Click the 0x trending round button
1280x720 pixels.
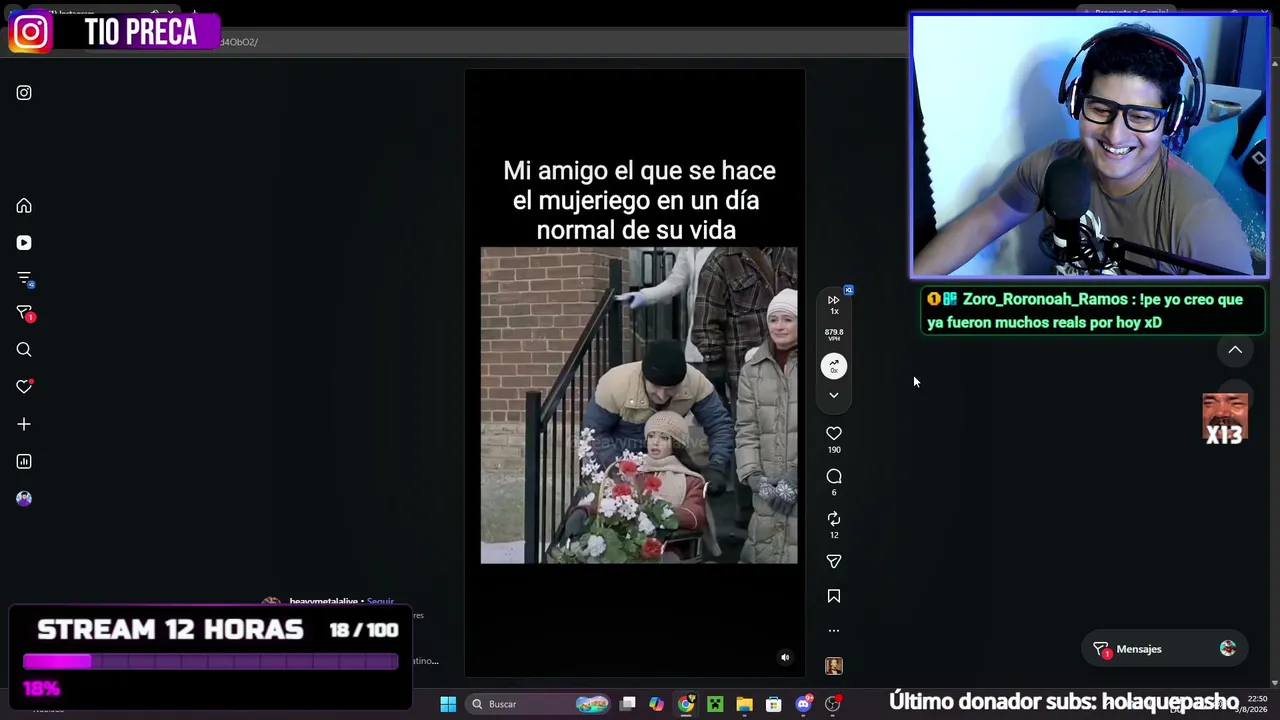coord(834,367)
